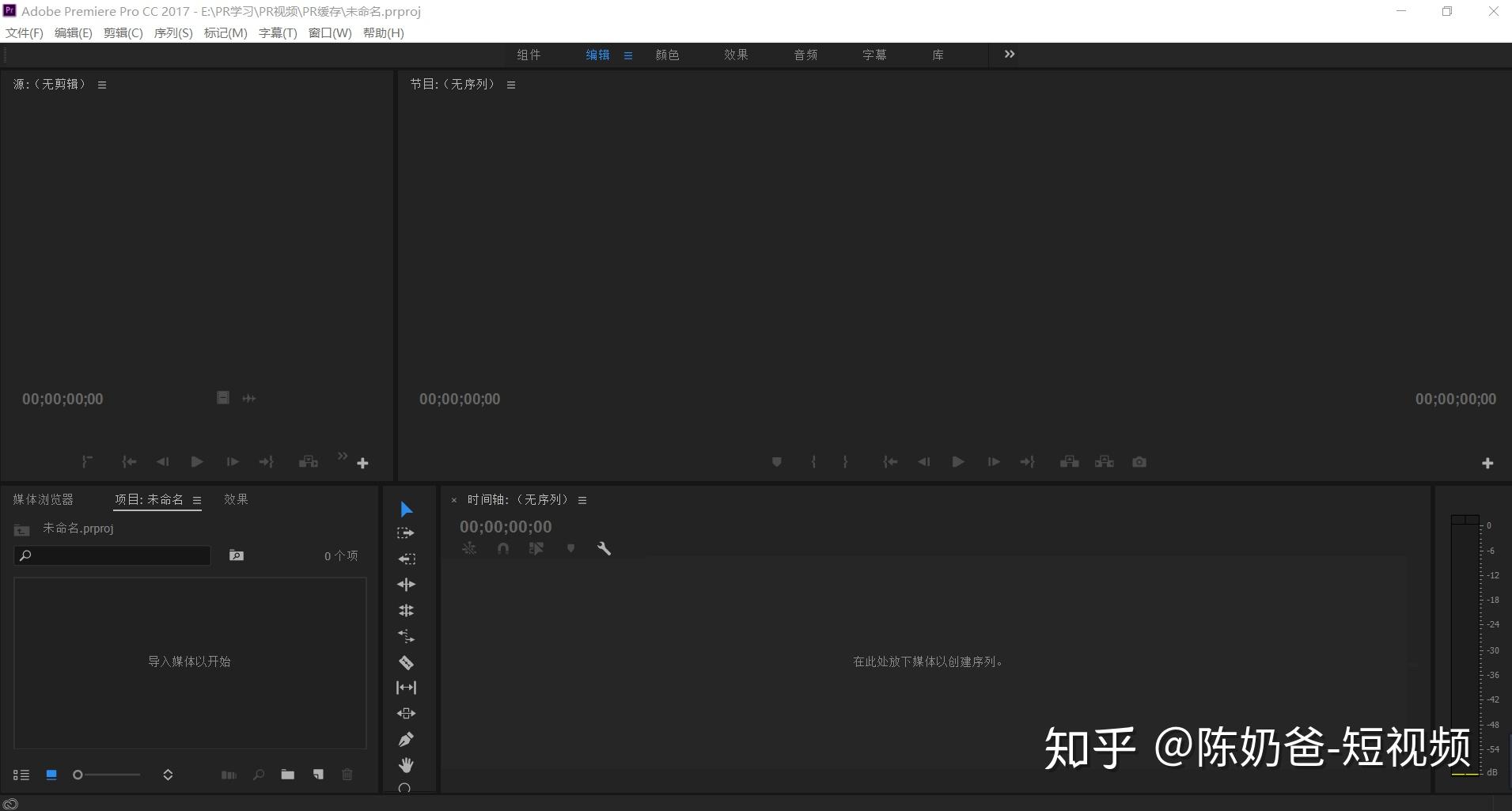Open timeline wrench display settings
The image size is (1512, 811).
(x=604, y=548)
